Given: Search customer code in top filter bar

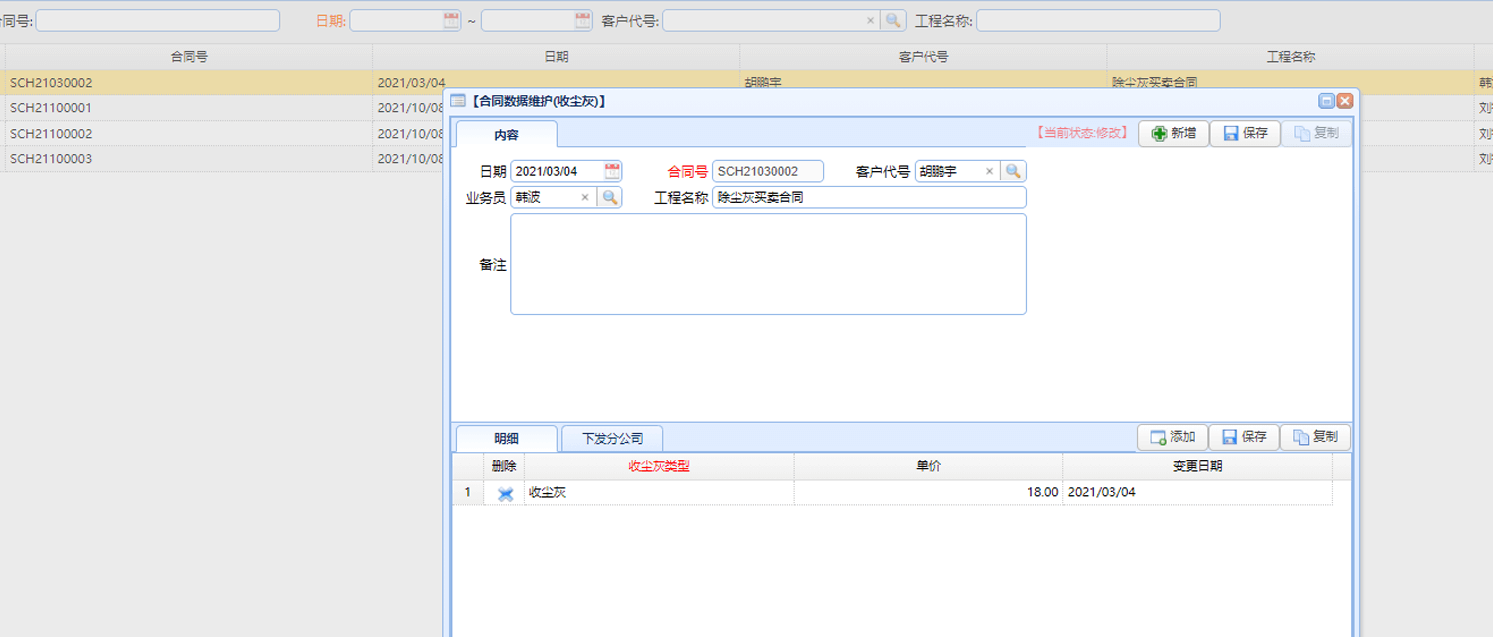Looking at the screenshot, I should click(x=893, y=20).
